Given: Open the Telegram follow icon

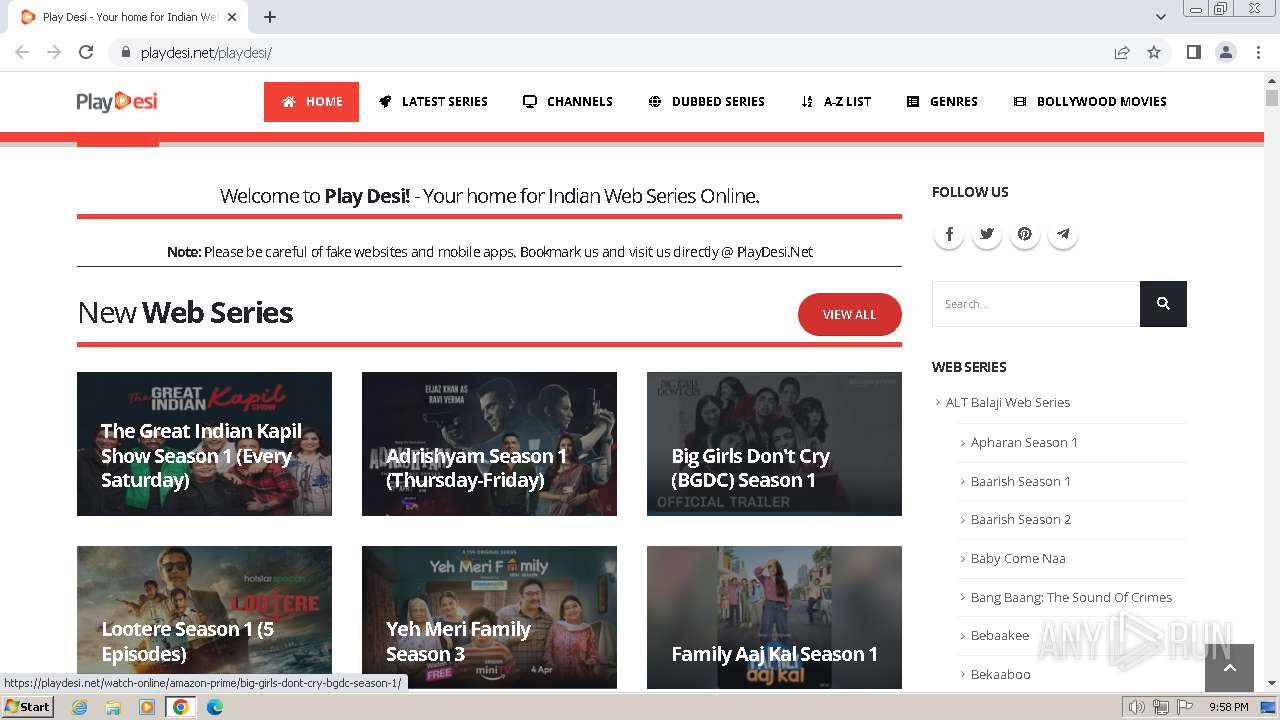Looking at the screenshot, I should pos(1063,234).
